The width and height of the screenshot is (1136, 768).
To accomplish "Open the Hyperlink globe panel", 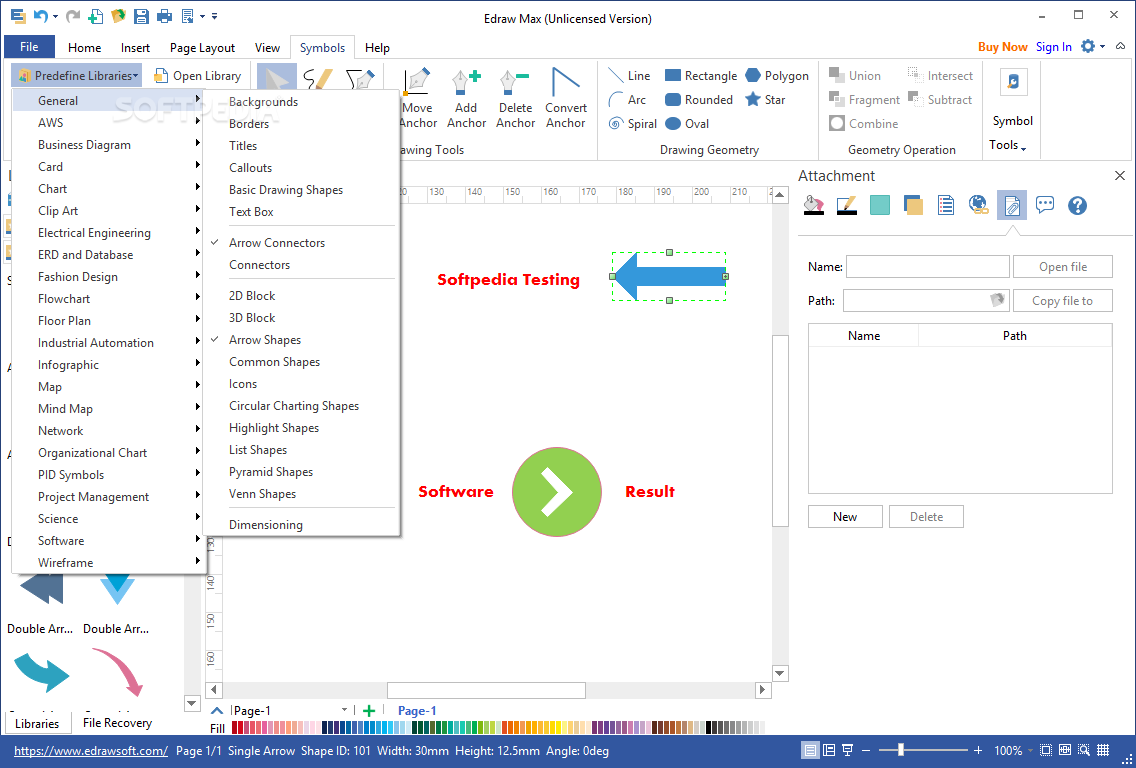I will [978, 206].
